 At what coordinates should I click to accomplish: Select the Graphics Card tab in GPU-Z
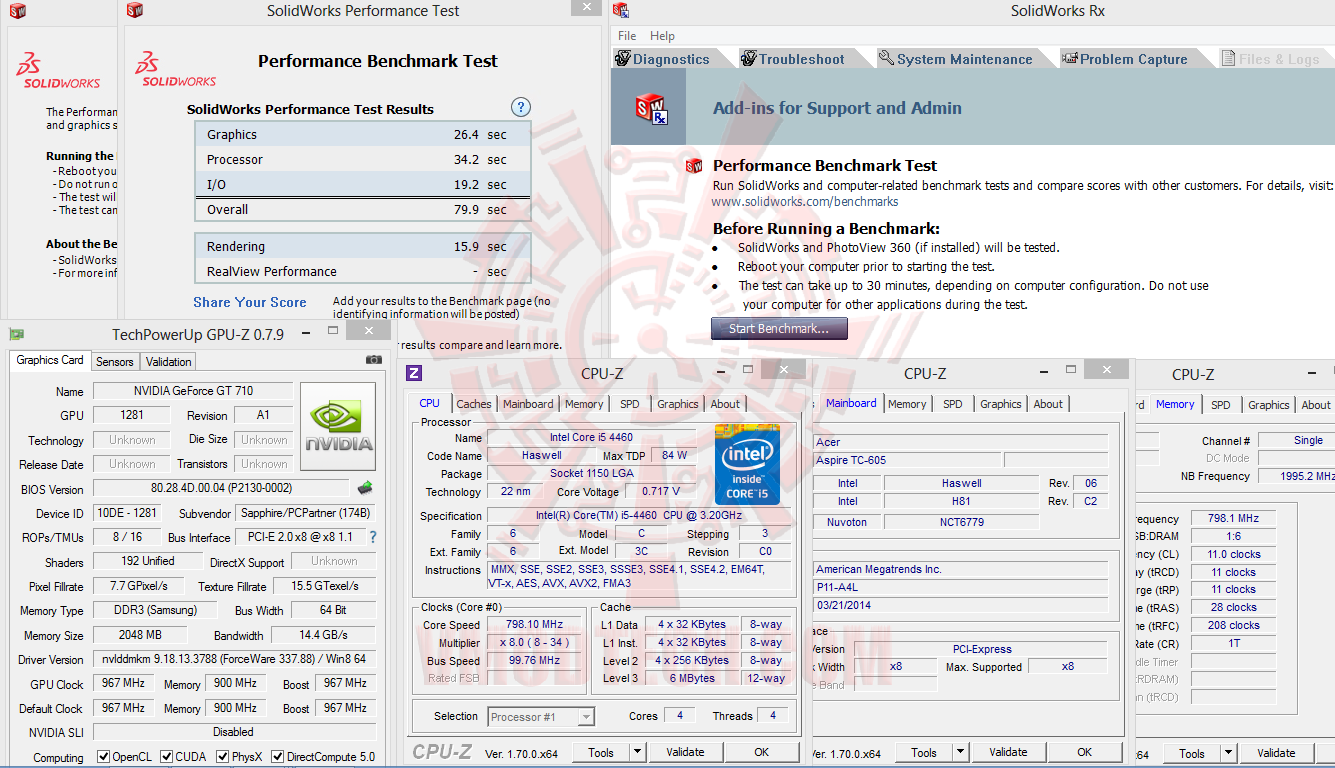(50, 360)
